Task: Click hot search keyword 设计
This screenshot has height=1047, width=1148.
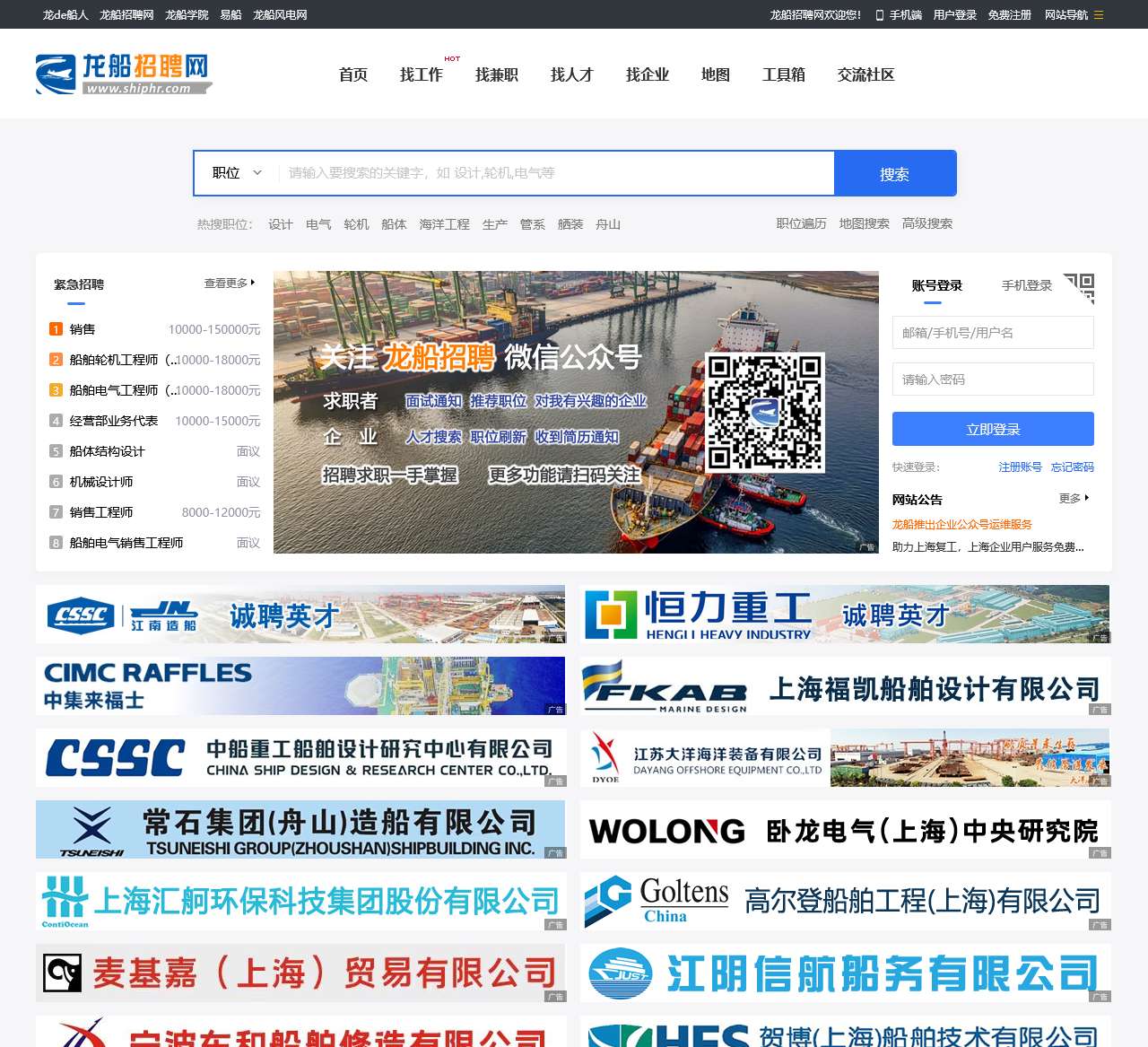Action: (281, 224)
